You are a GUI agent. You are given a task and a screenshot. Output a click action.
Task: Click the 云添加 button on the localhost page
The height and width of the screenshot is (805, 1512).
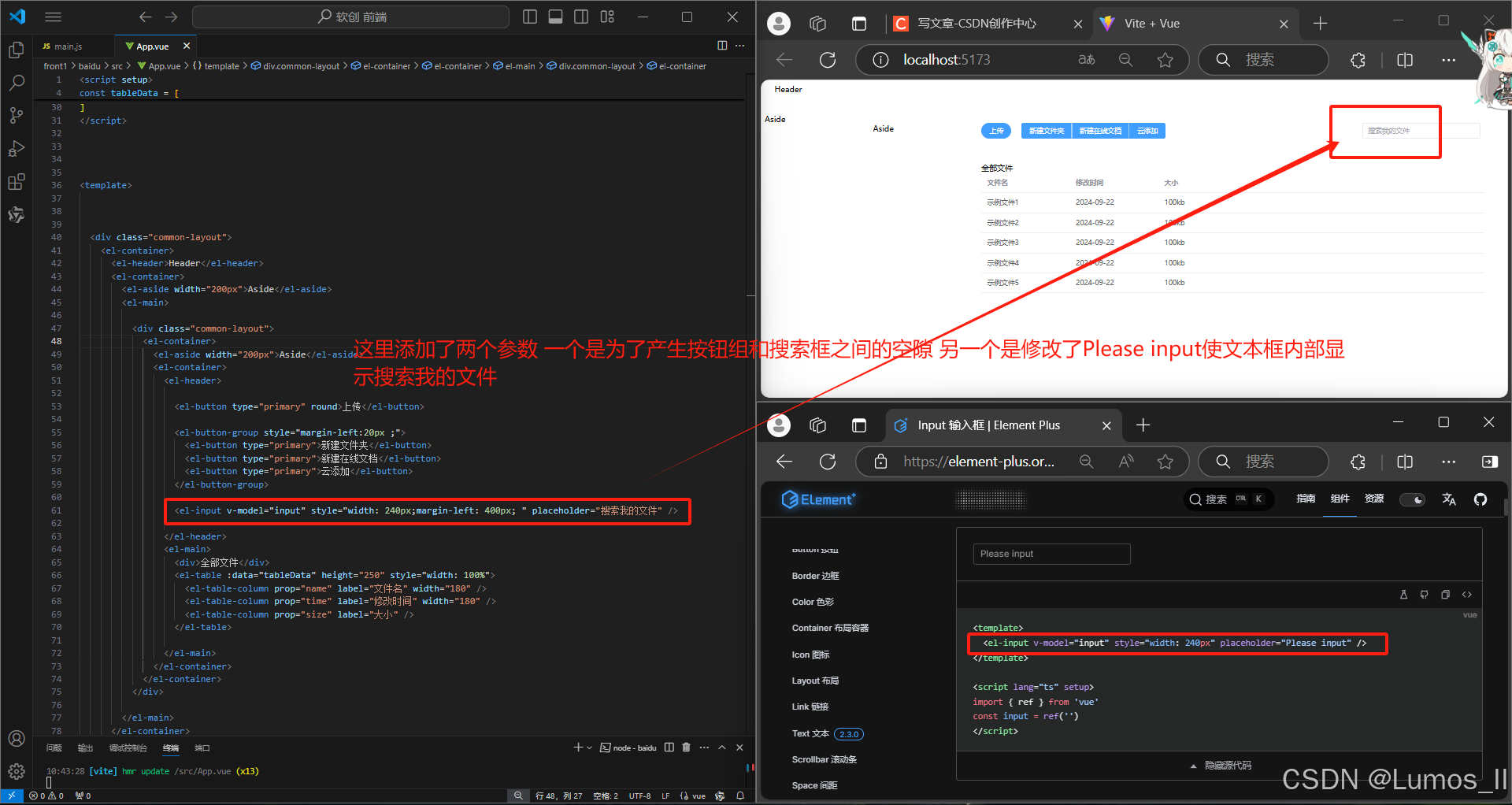(1147, 131)
